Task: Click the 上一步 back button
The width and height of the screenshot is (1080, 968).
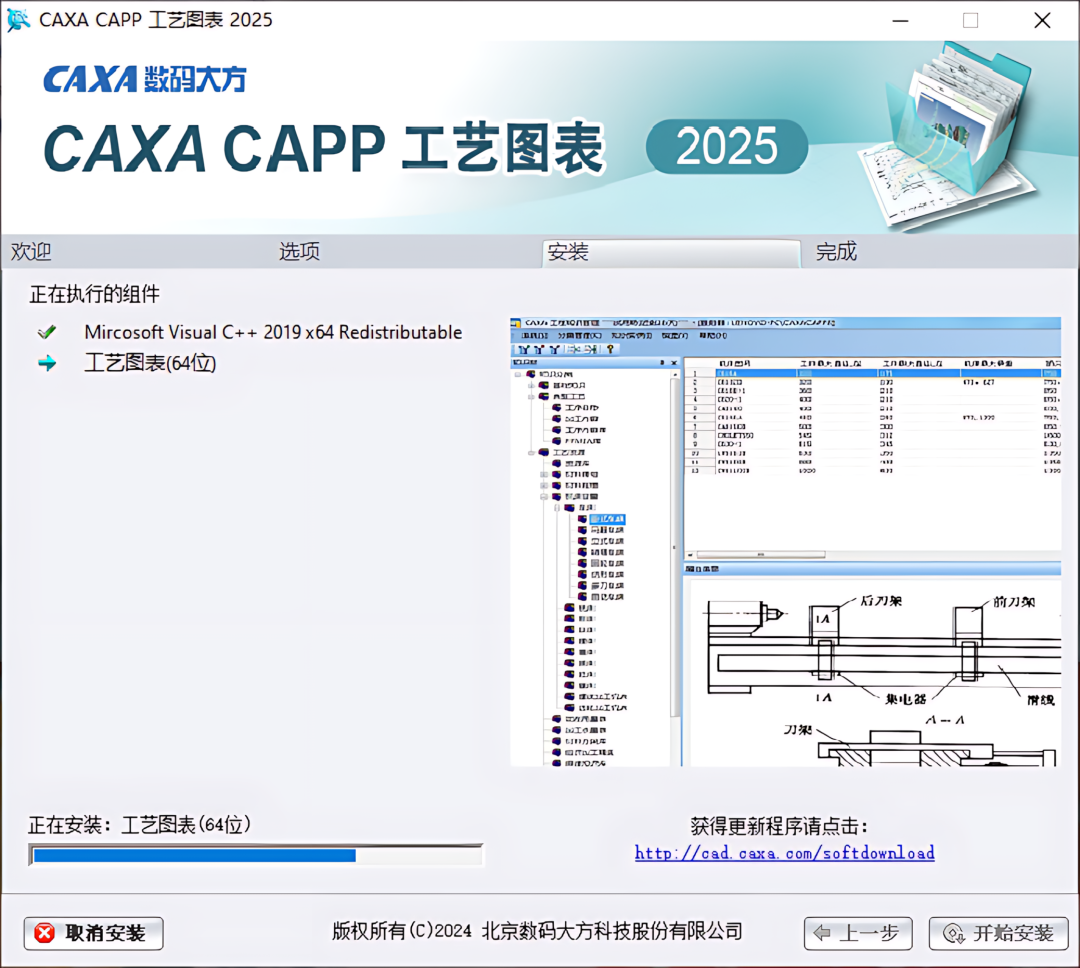Action: [x=858, y=934]
